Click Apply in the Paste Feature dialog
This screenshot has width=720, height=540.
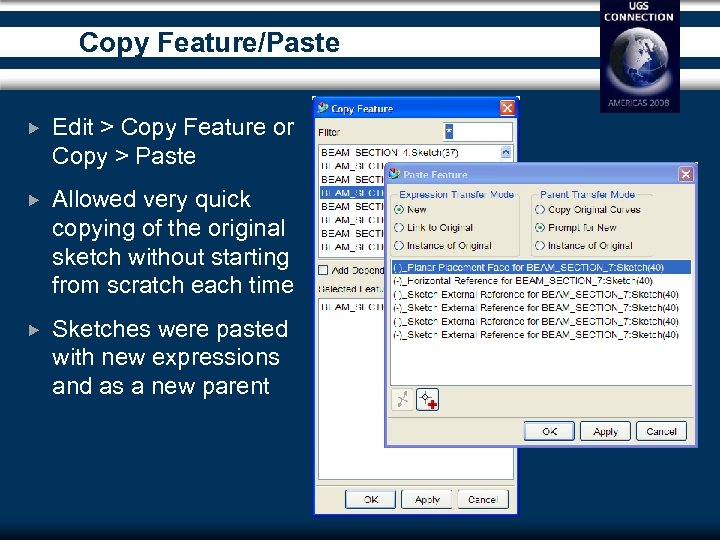605,432
